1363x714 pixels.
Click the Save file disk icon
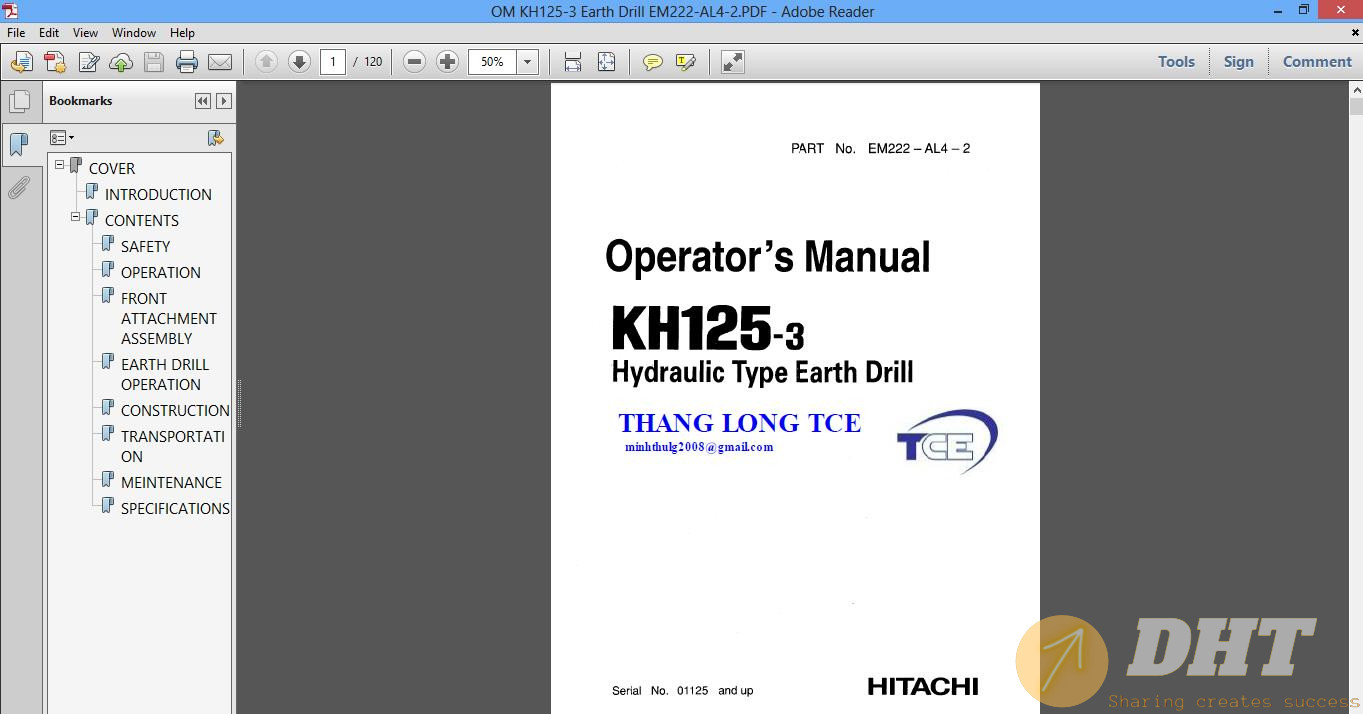[x=154, y=62]
